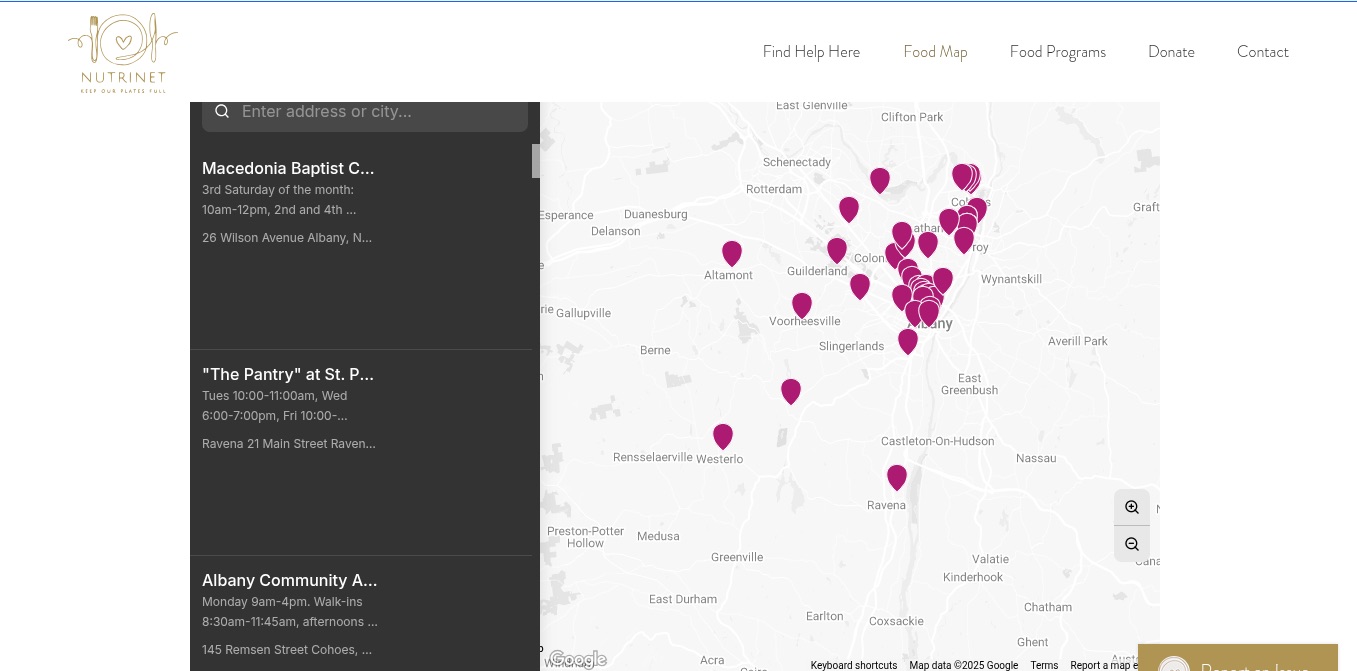The image size is (1357, 671).
Task: Click the Schenectady label on map
Action: [x=797, y=162]
